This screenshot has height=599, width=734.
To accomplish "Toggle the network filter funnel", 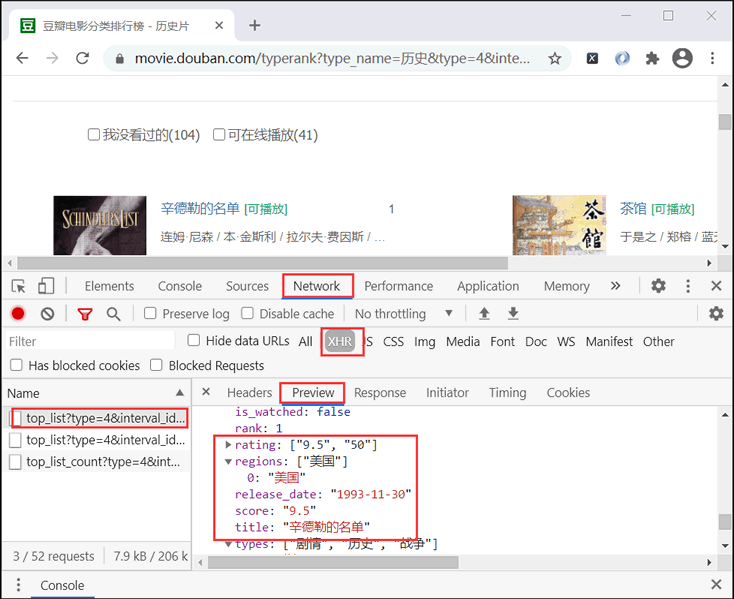I will point(85,314).
